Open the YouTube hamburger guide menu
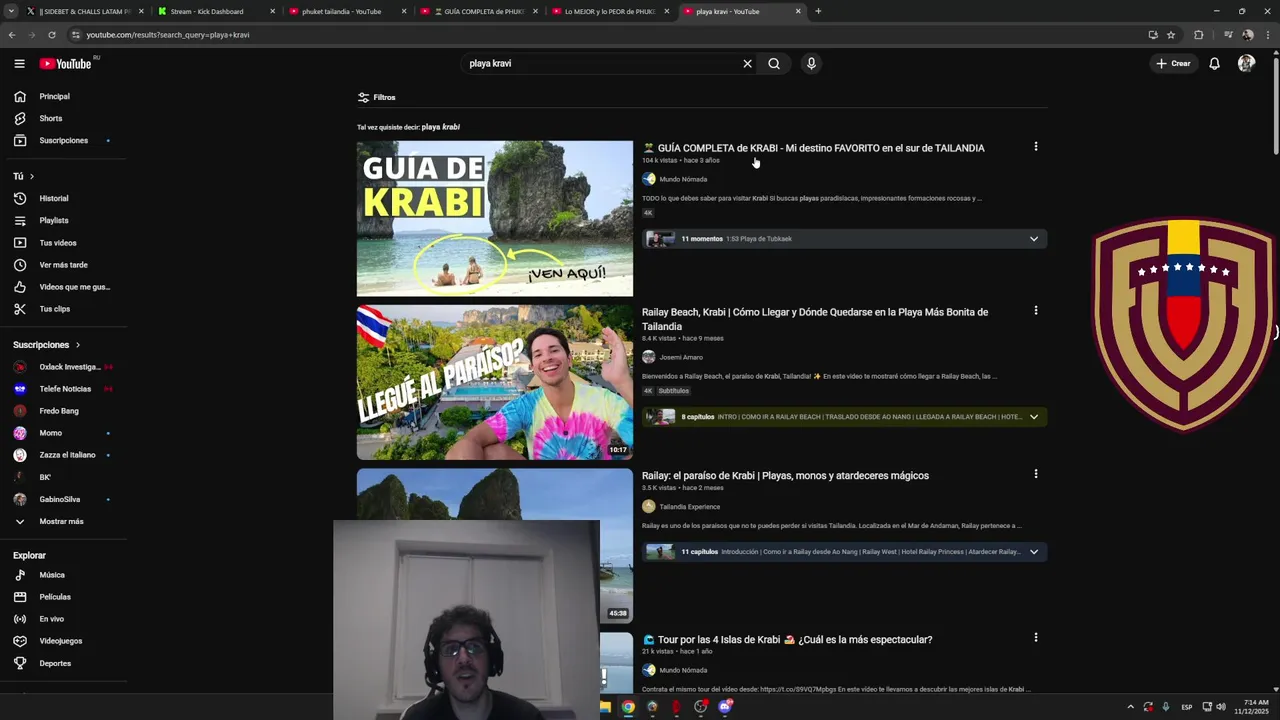 click(19, 63)
